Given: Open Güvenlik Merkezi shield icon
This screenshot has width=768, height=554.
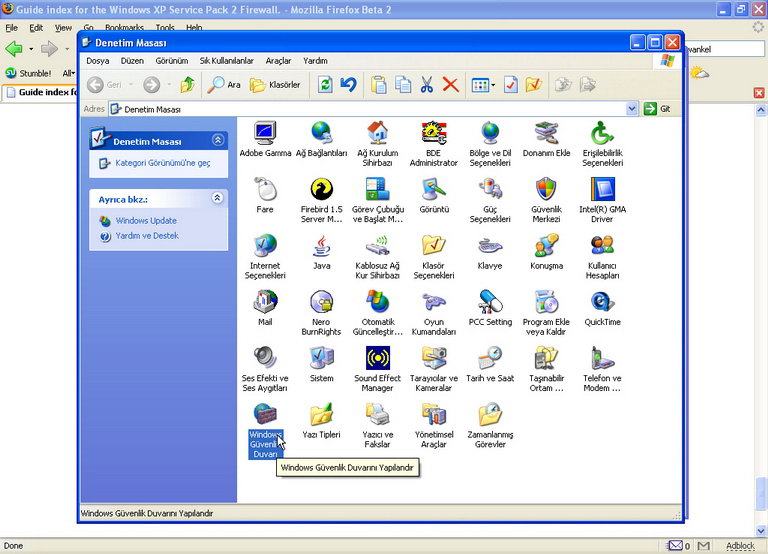Looking at the screenshot, I should [x=546, y=190].
